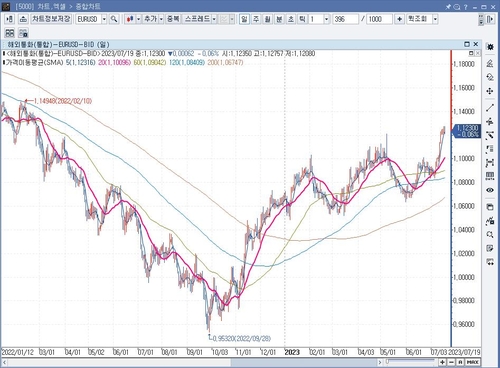Click the EURUSD symbol input field

(x=88, y=19)
